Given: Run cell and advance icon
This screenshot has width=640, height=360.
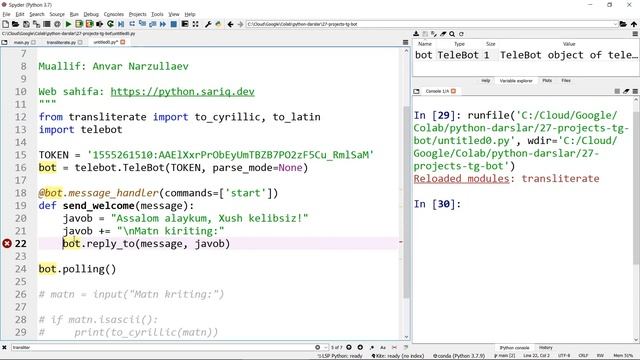Looking at the screenshot, I should (89, 24).
